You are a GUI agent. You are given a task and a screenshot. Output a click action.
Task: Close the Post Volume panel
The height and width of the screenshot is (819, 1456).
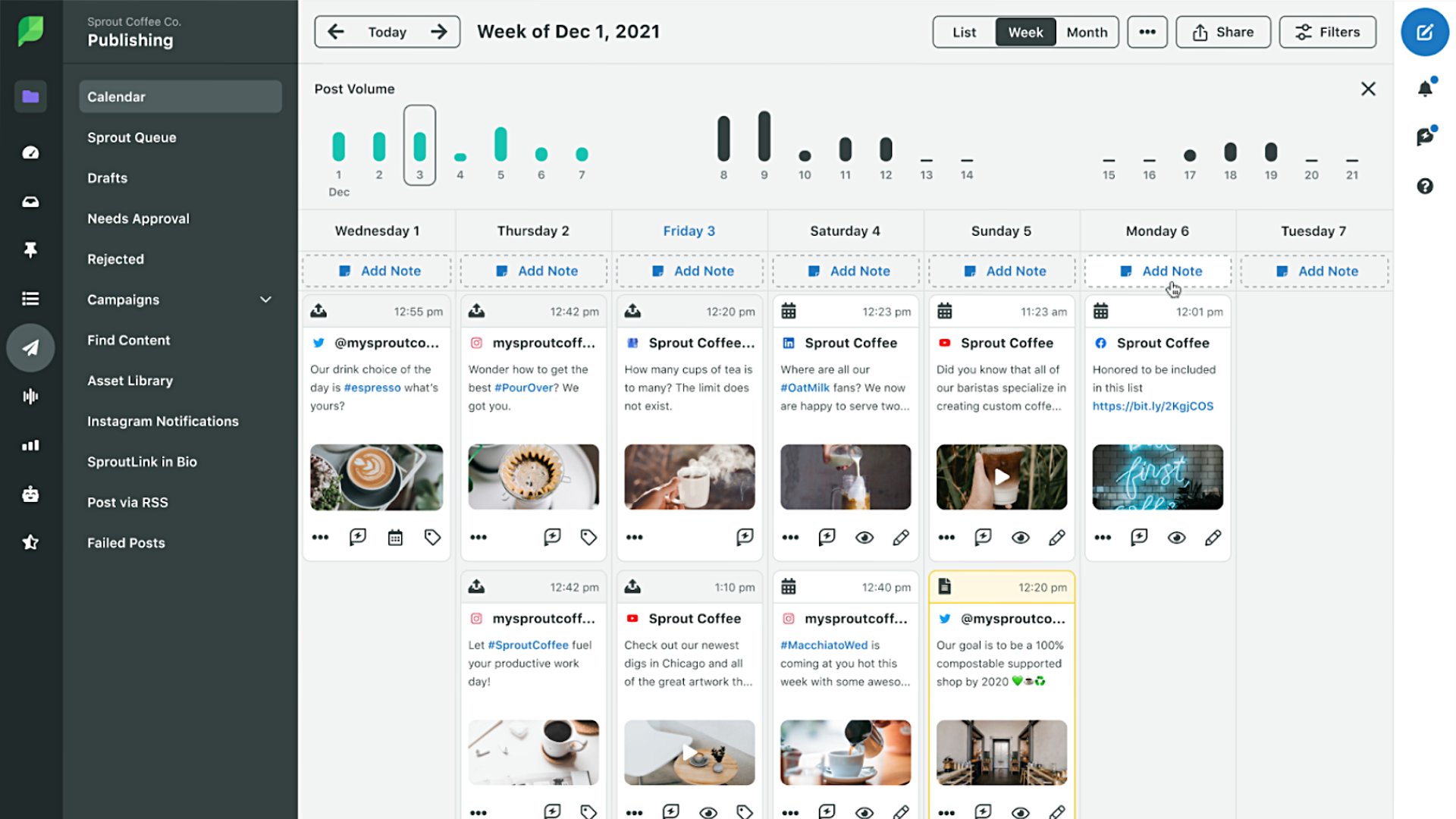pos(1368,89)
